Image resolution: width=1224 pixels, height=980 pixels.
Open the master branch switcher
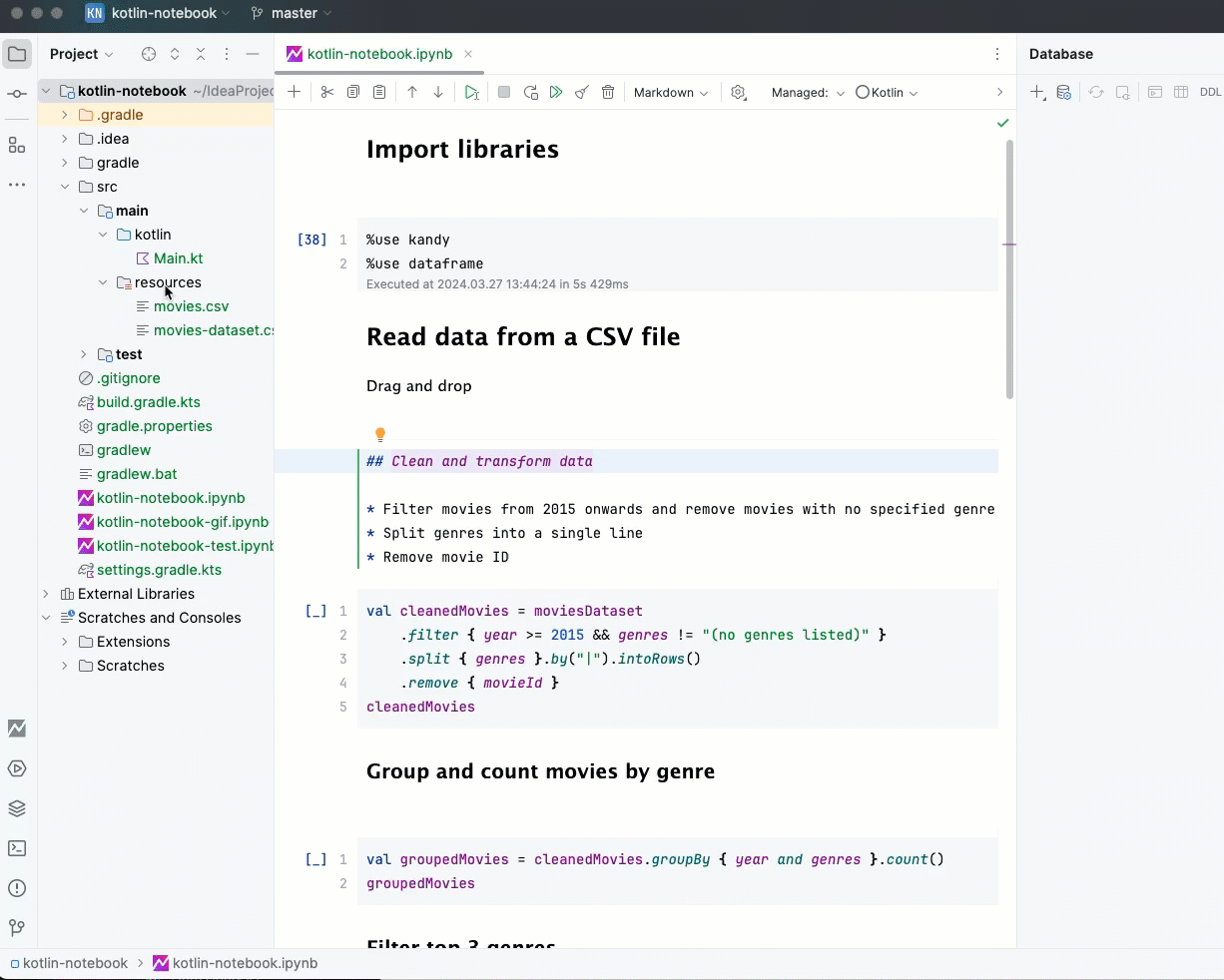(291, 14)
